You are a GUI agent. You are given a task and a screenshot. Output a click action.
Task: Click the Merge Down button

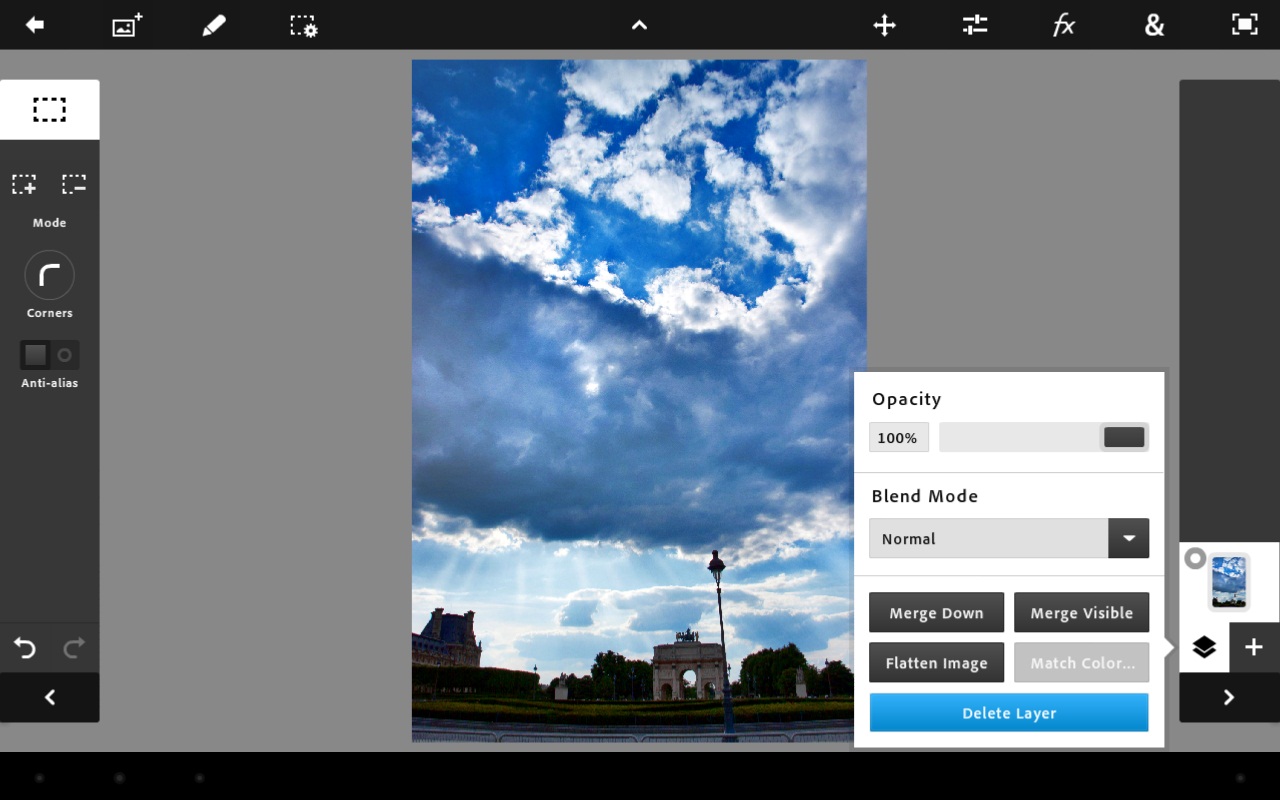[x=936, y=613]
